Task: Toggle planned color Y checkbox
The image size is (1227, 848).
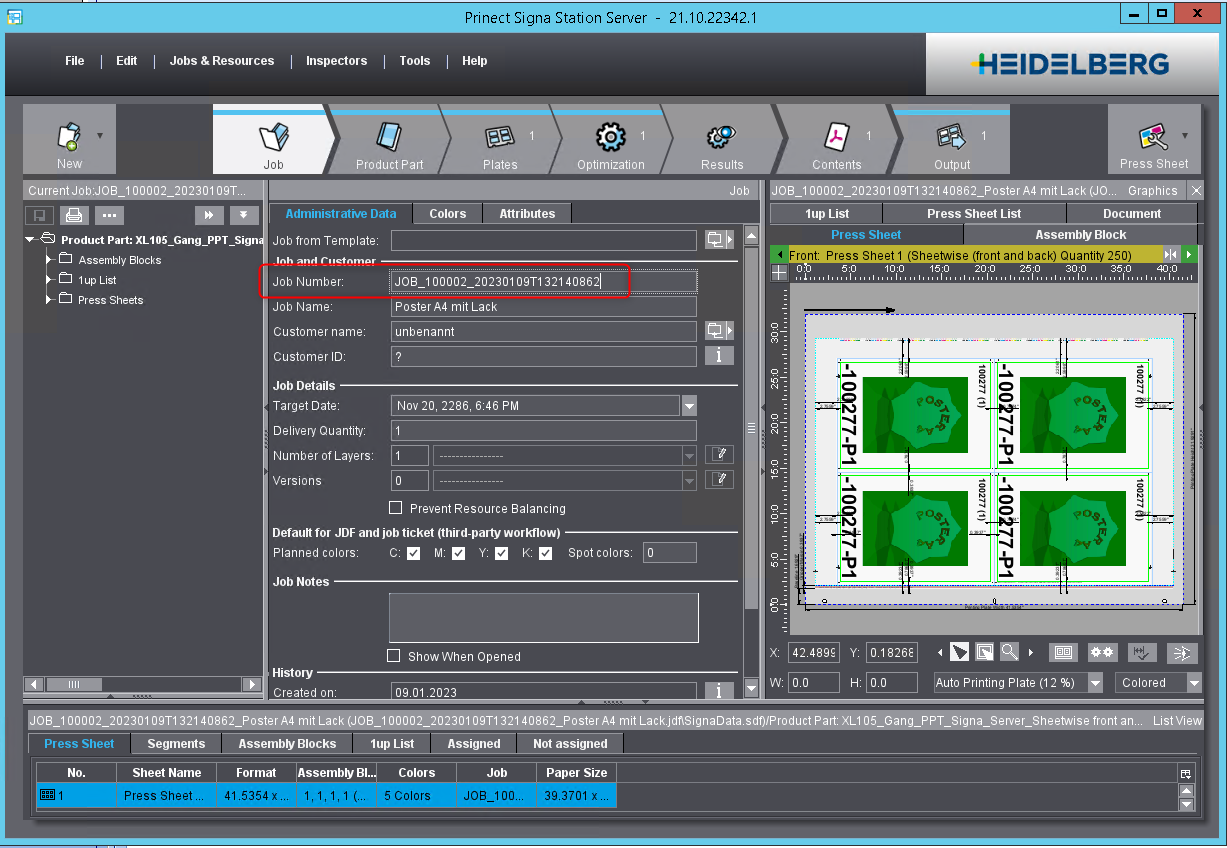Action: pyautogui.click(x=501, y=553)
